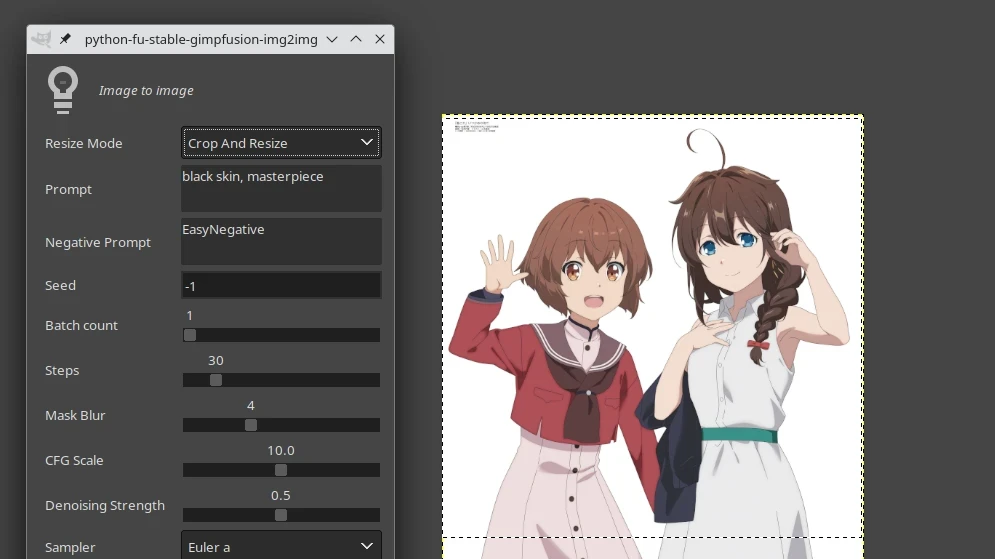Image resolution: width=995 pixels, height=559 pixels.
Task: Roll up dialog with down chevron title button
Action: 332,39
